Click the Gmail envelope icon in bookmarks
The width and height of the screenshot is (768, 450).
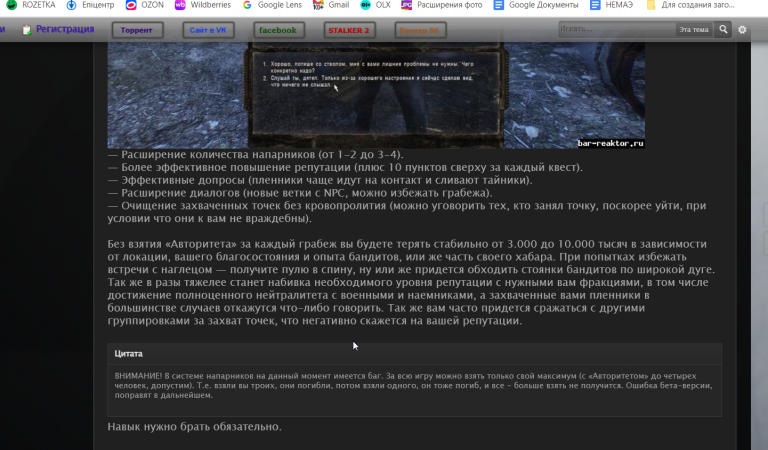pos(318,5)
